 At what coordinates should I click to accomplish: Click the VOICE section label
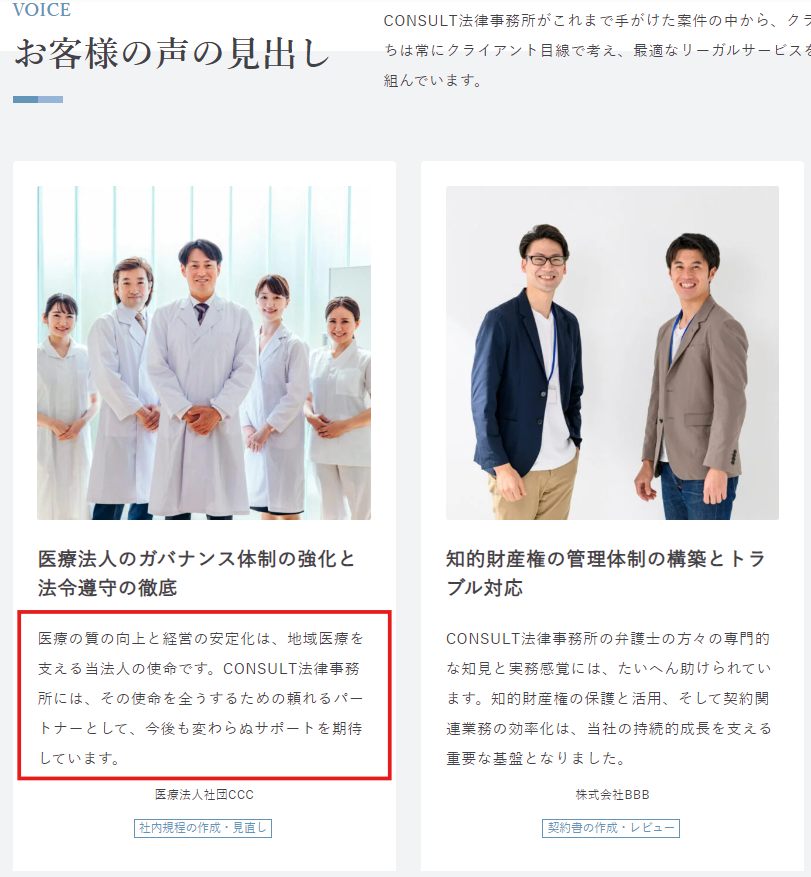click(x=42, y=10)
